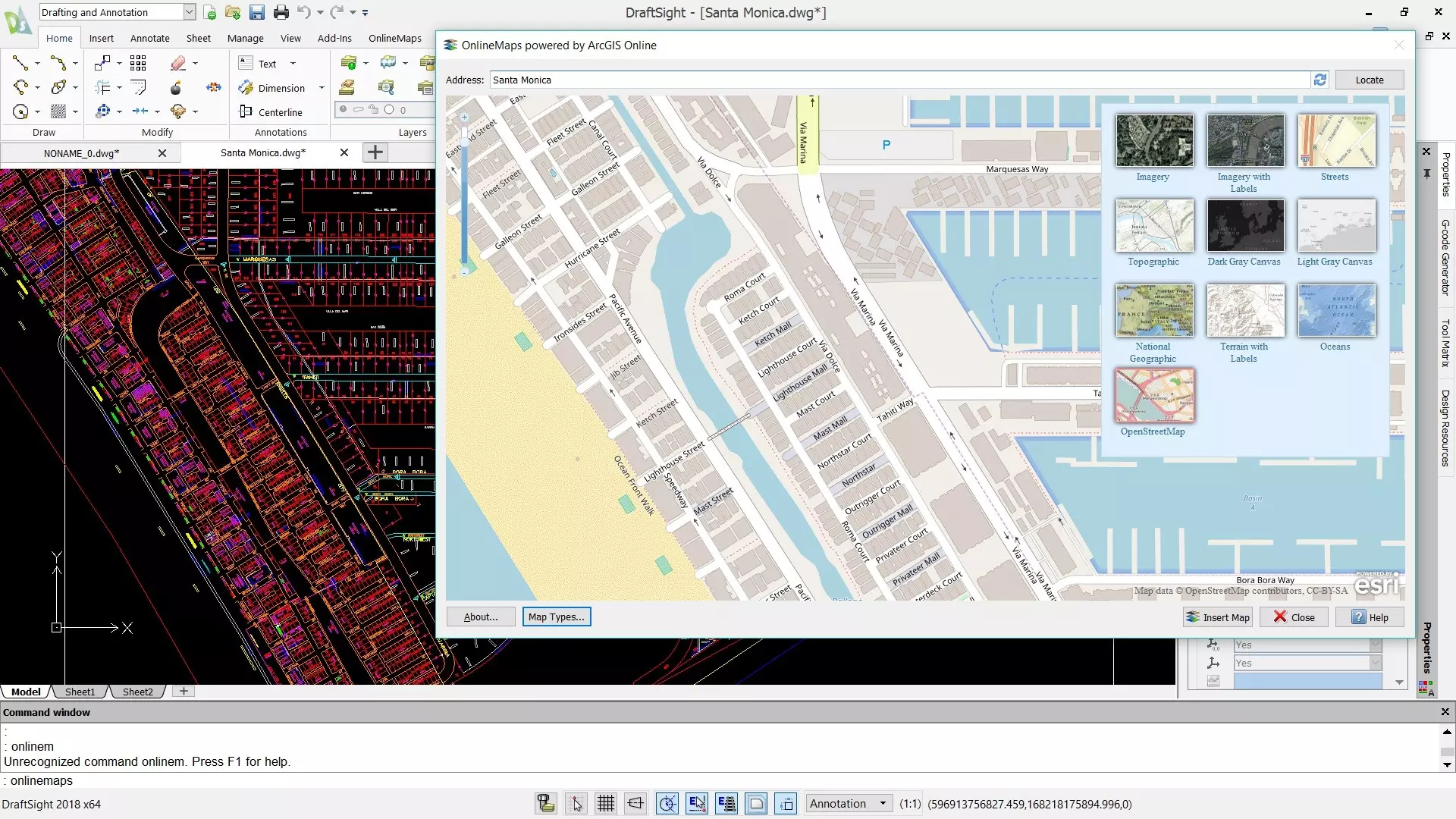Click the New document icon
Screen dimensions: 1456x819
click(210, 12)
